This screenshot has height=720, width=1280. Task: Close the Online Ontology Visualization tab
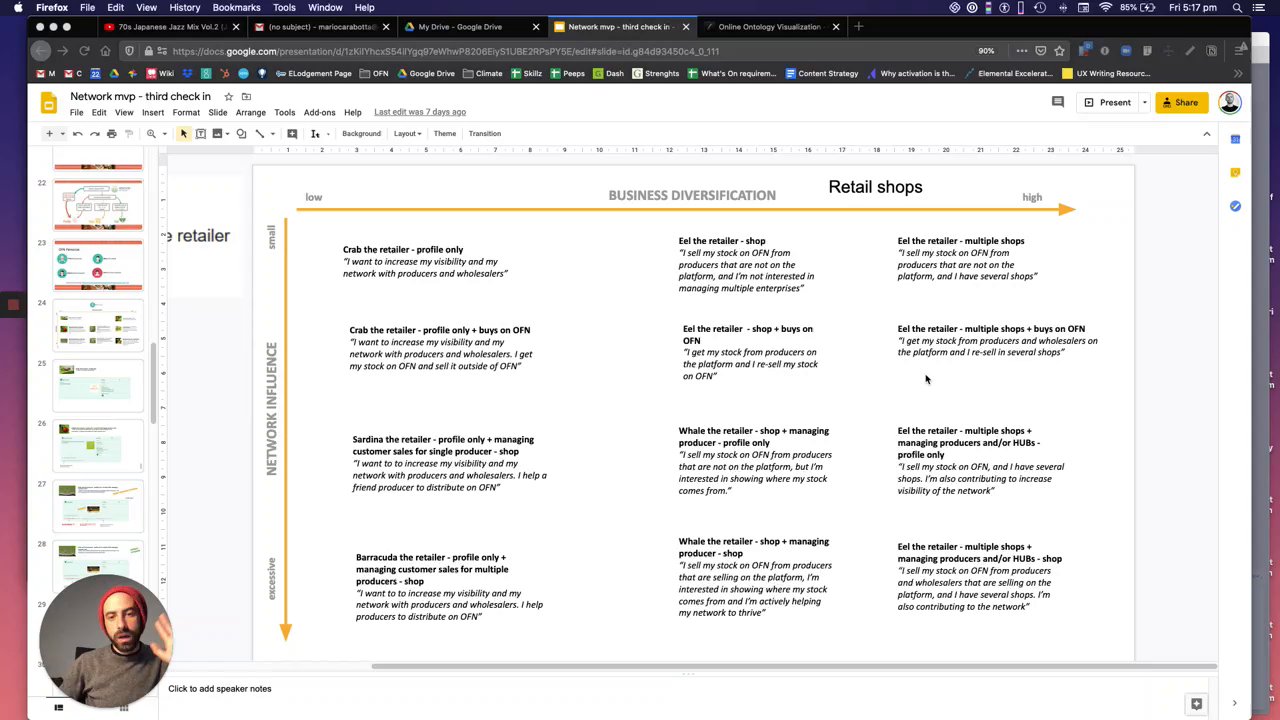point(836,27)
